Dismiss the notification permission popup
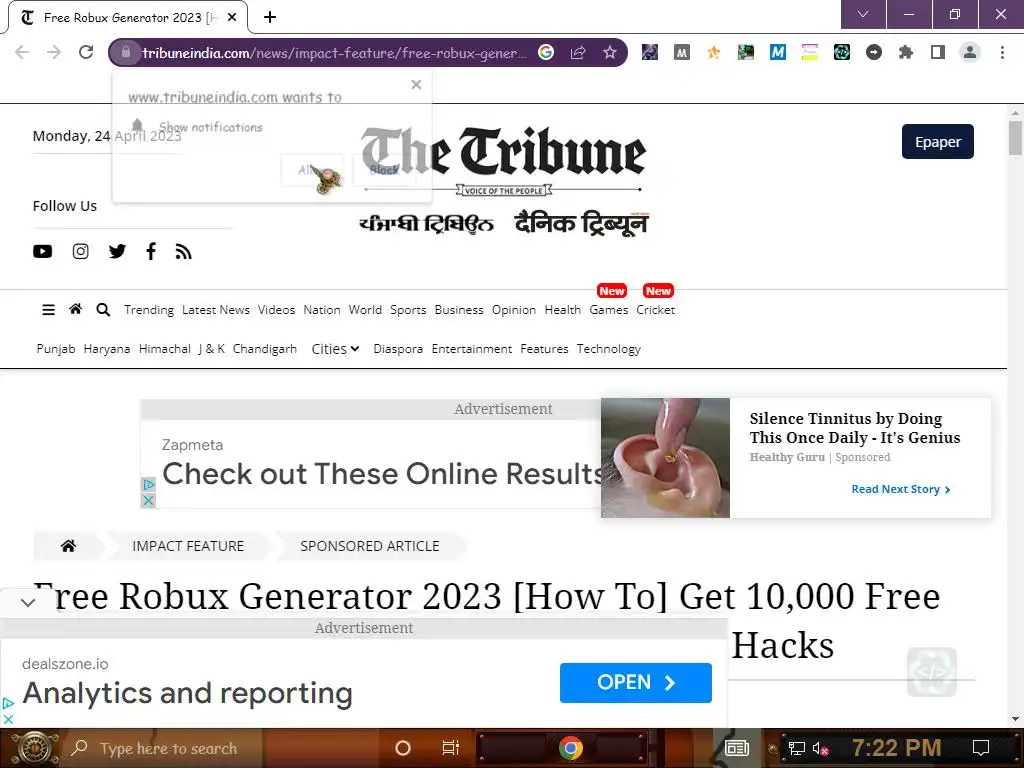Screen dimensions: 1024x768 coord(416,84)
